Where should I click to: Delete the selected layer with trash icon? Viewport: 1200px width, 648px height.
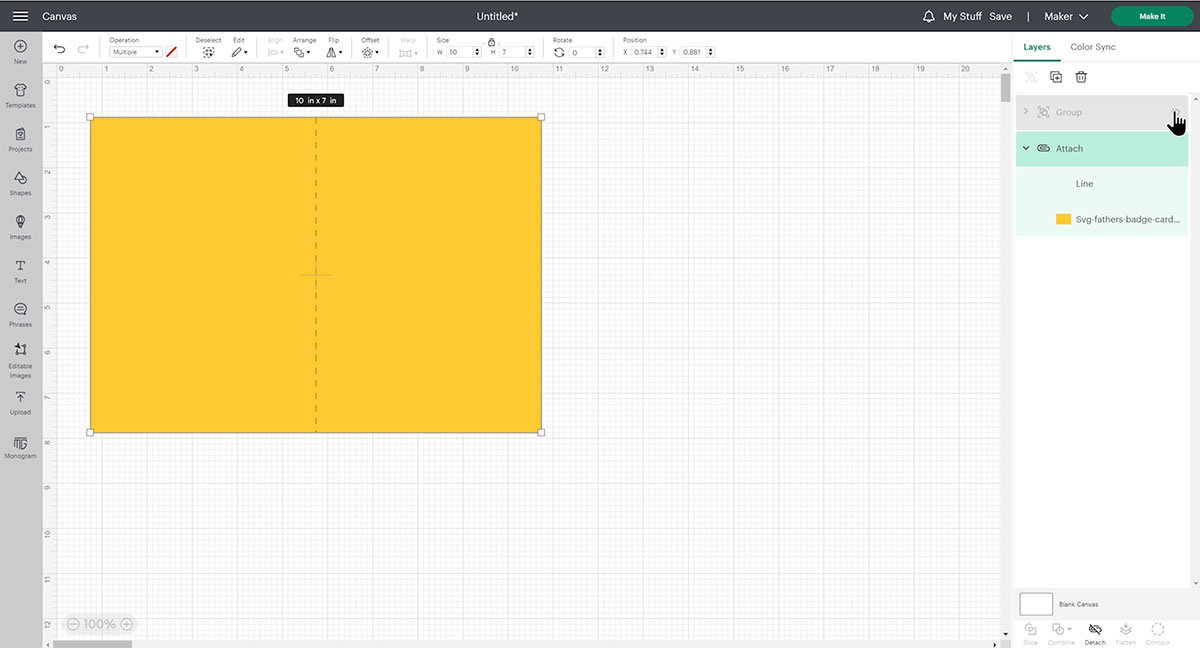(x=1081, y=77)
